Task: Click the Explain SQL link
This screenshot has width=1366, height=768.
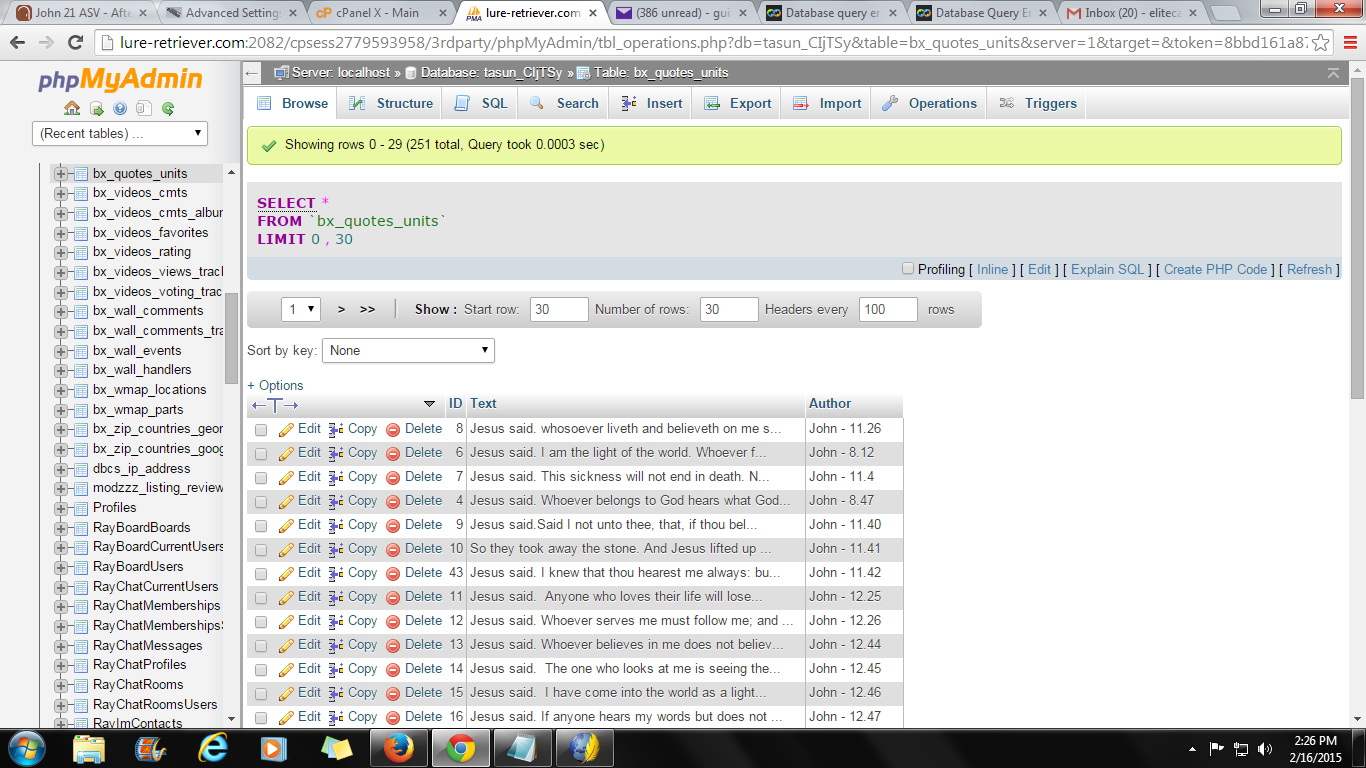Action: (x=1107, y=269)
